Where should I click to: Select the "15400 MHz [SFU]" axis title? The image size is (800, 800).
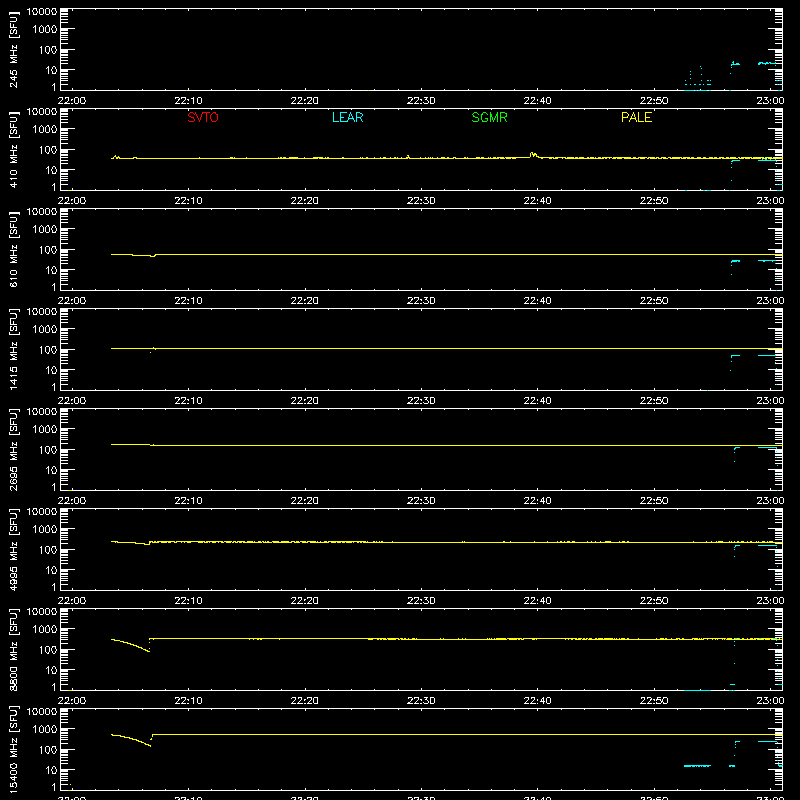coord(13,749)
